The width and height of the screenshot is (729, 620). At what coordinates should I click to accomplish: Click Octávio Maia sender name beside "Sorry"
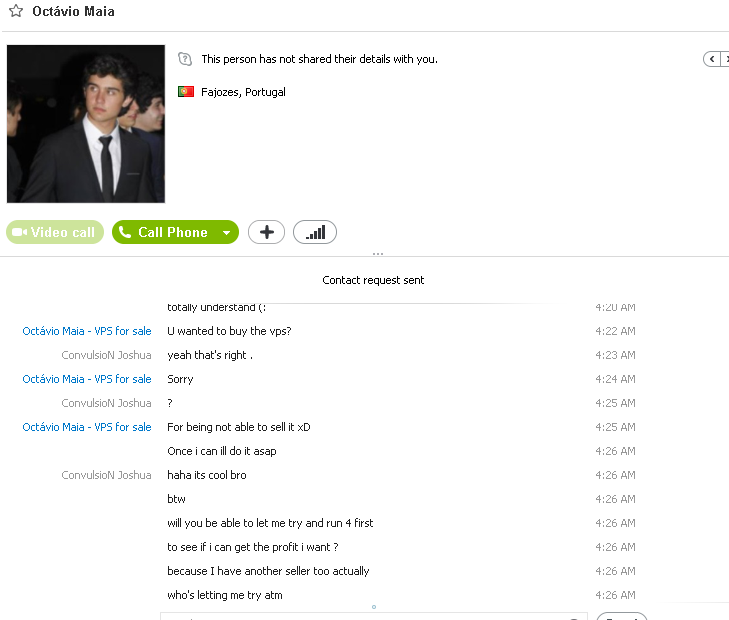[x=87, y=379]
